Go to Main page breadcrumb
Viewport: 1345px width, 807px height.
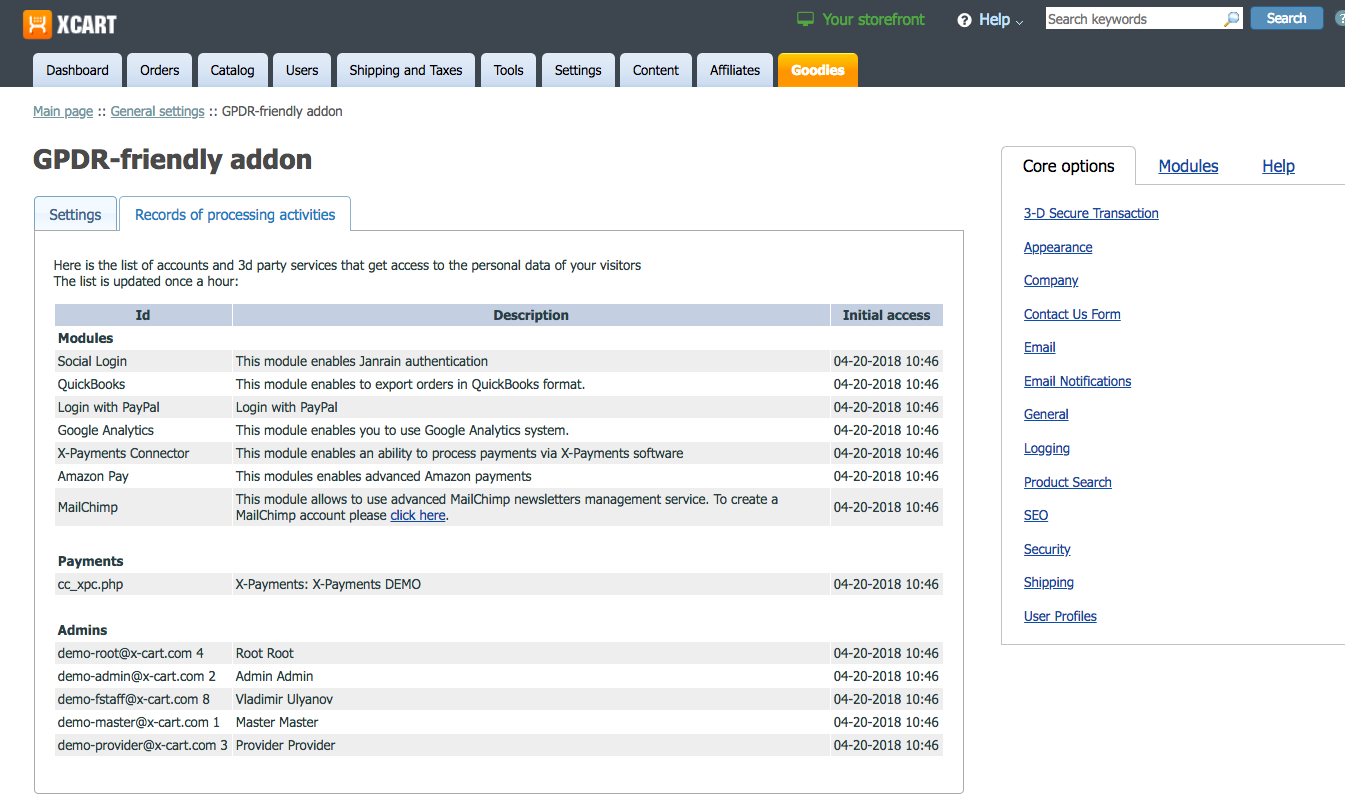(63, 111)
